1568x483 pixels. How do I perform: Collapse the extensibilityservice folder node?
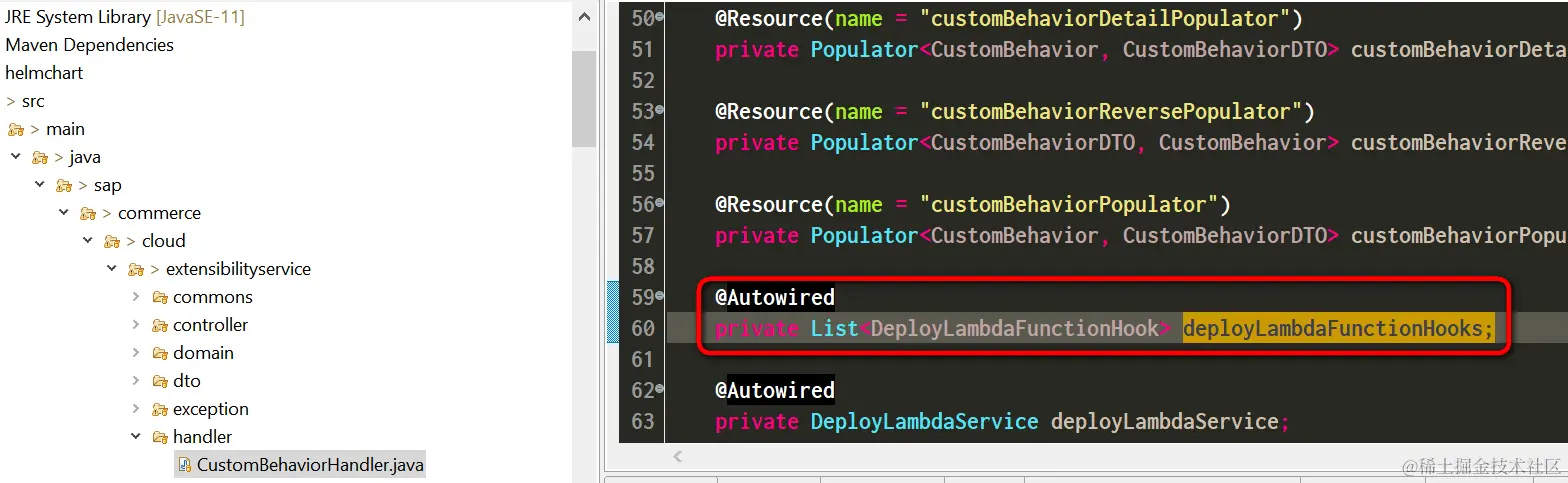point(112,269)
